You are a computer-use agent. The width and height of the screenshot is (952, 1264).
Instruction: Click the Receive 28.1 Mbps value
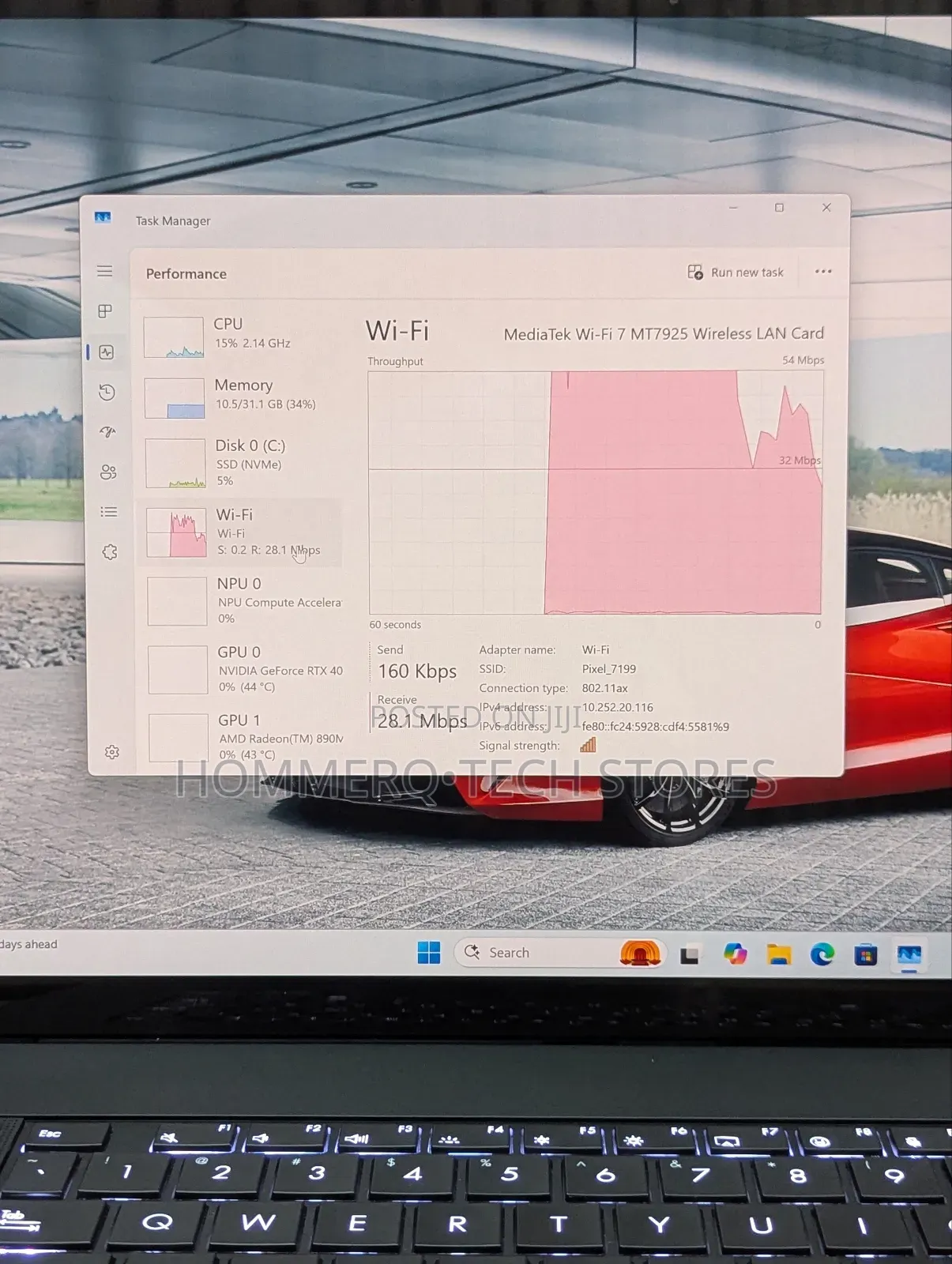coord(422,720)
